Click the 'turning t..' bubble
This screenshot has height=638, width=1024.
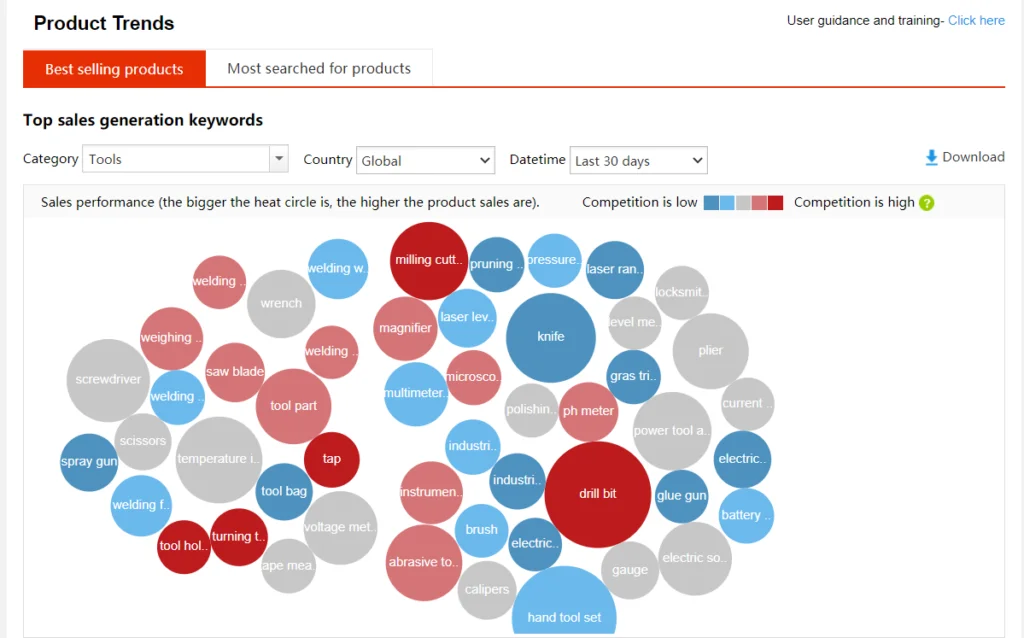click(x=238, y=537)
